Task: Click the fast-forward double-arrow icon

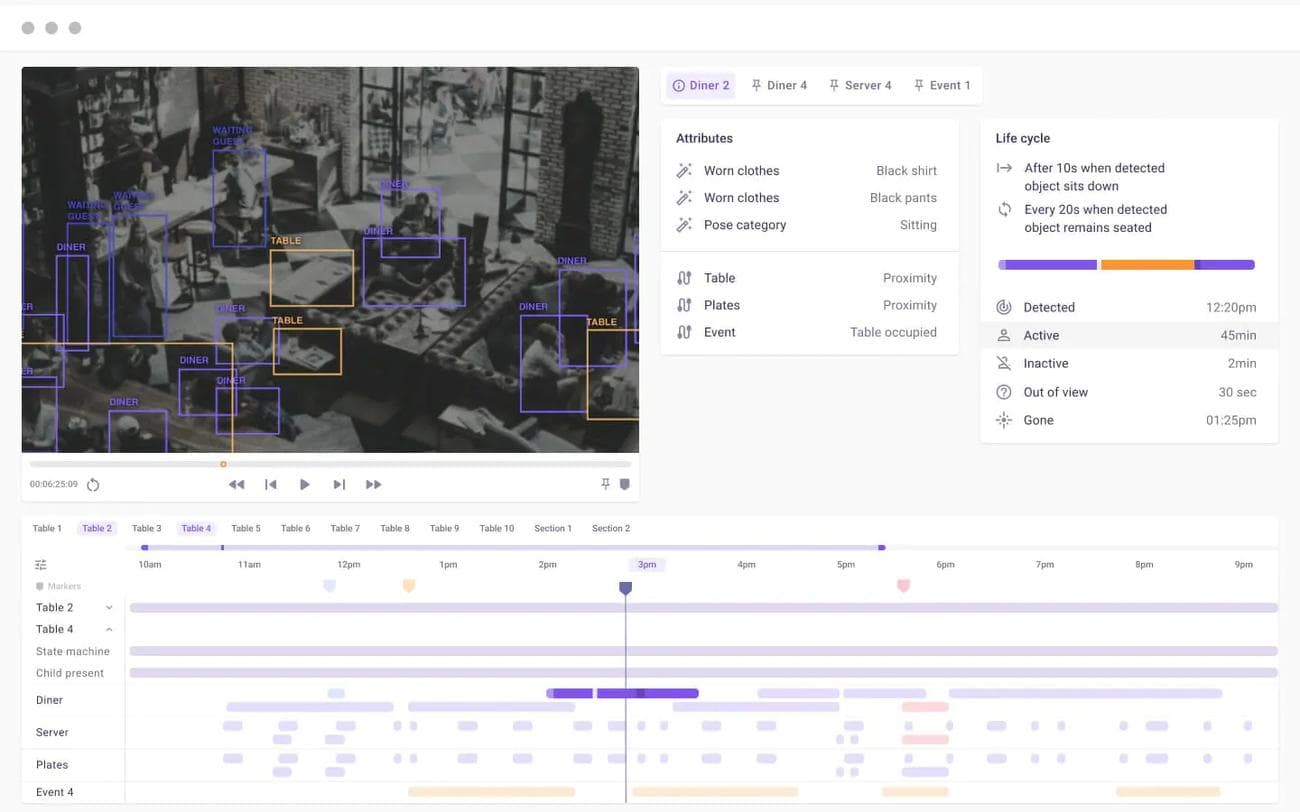Action: point(373,485)
